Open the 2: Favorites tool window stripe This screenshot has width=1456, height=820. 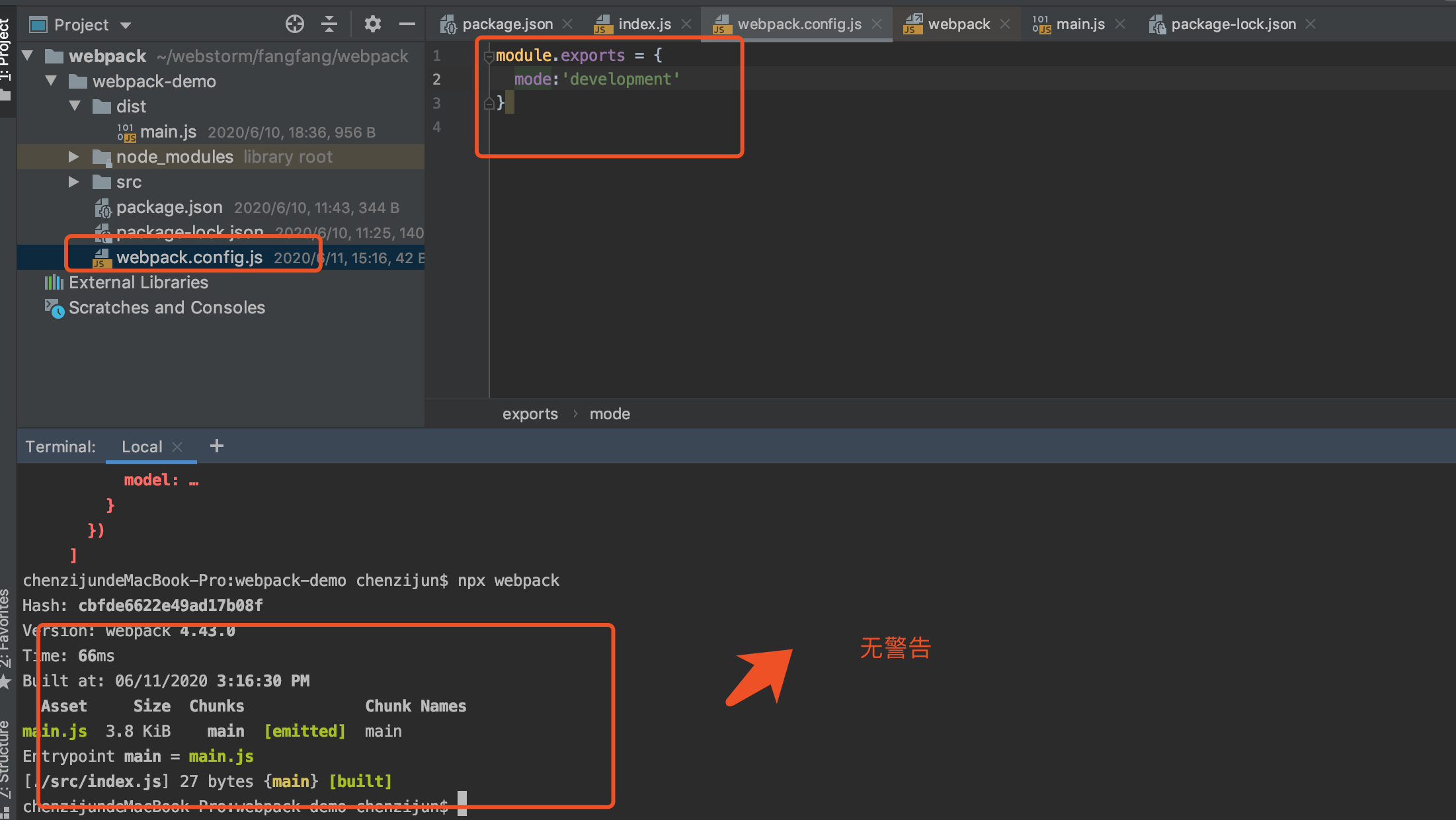(6, 637)
